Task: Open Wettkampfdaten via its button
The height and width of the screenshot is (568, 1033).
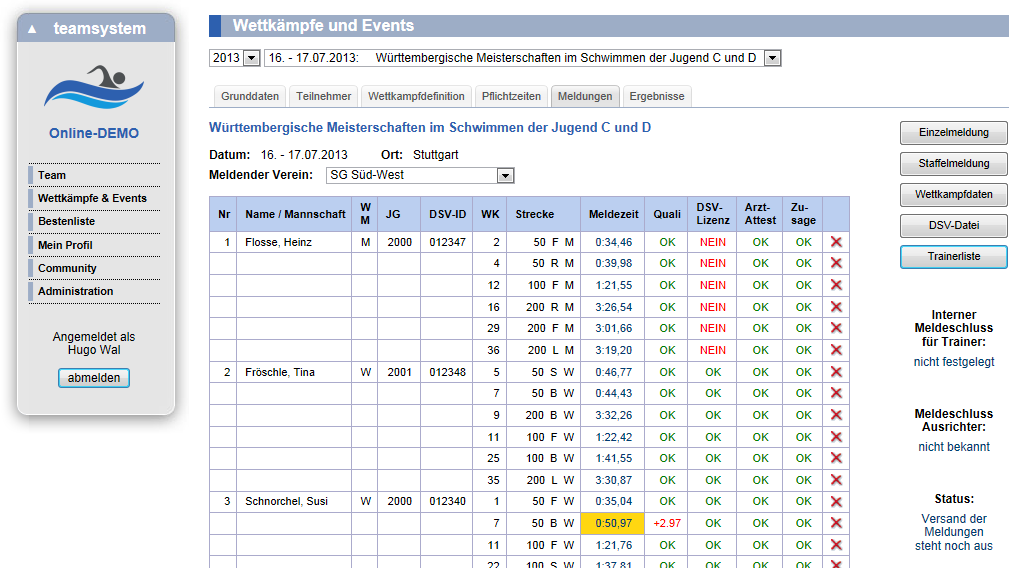Action: [954, 194]
